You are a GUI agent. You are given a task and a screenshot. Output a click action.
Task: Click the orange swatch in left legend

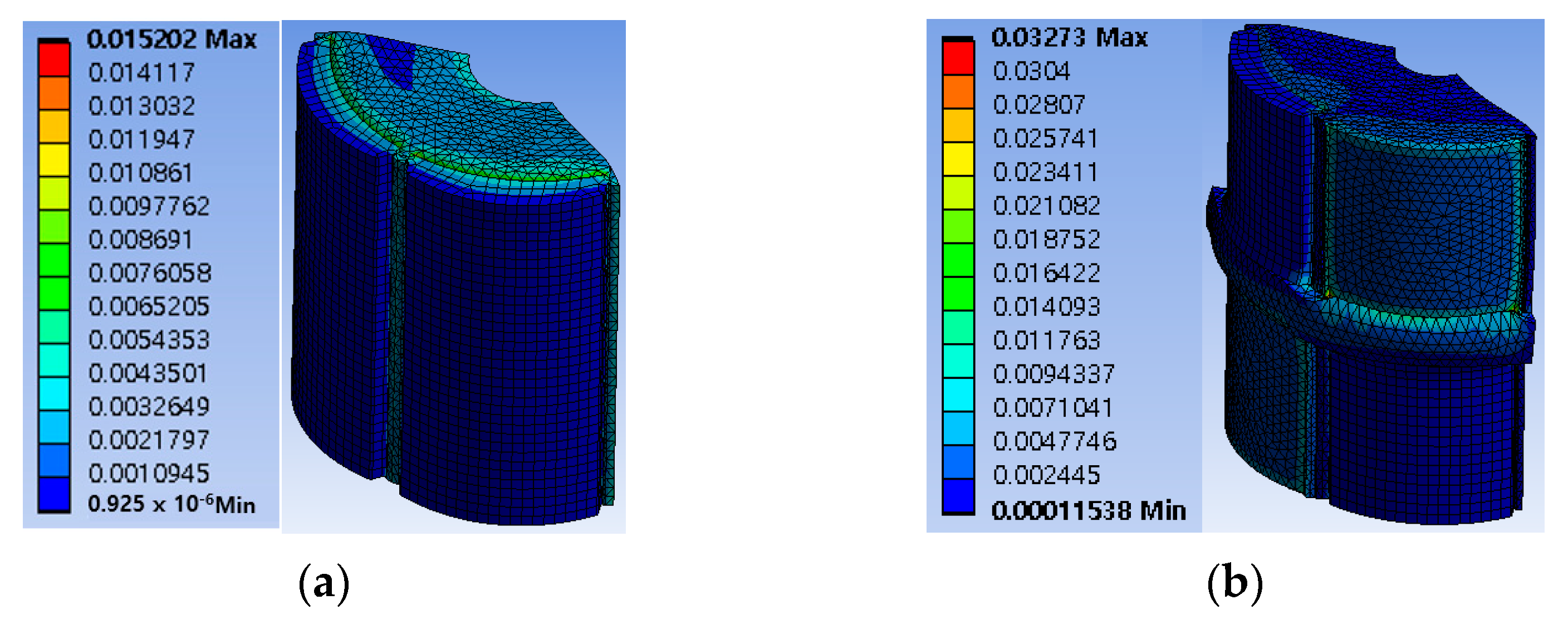(53, 92)
